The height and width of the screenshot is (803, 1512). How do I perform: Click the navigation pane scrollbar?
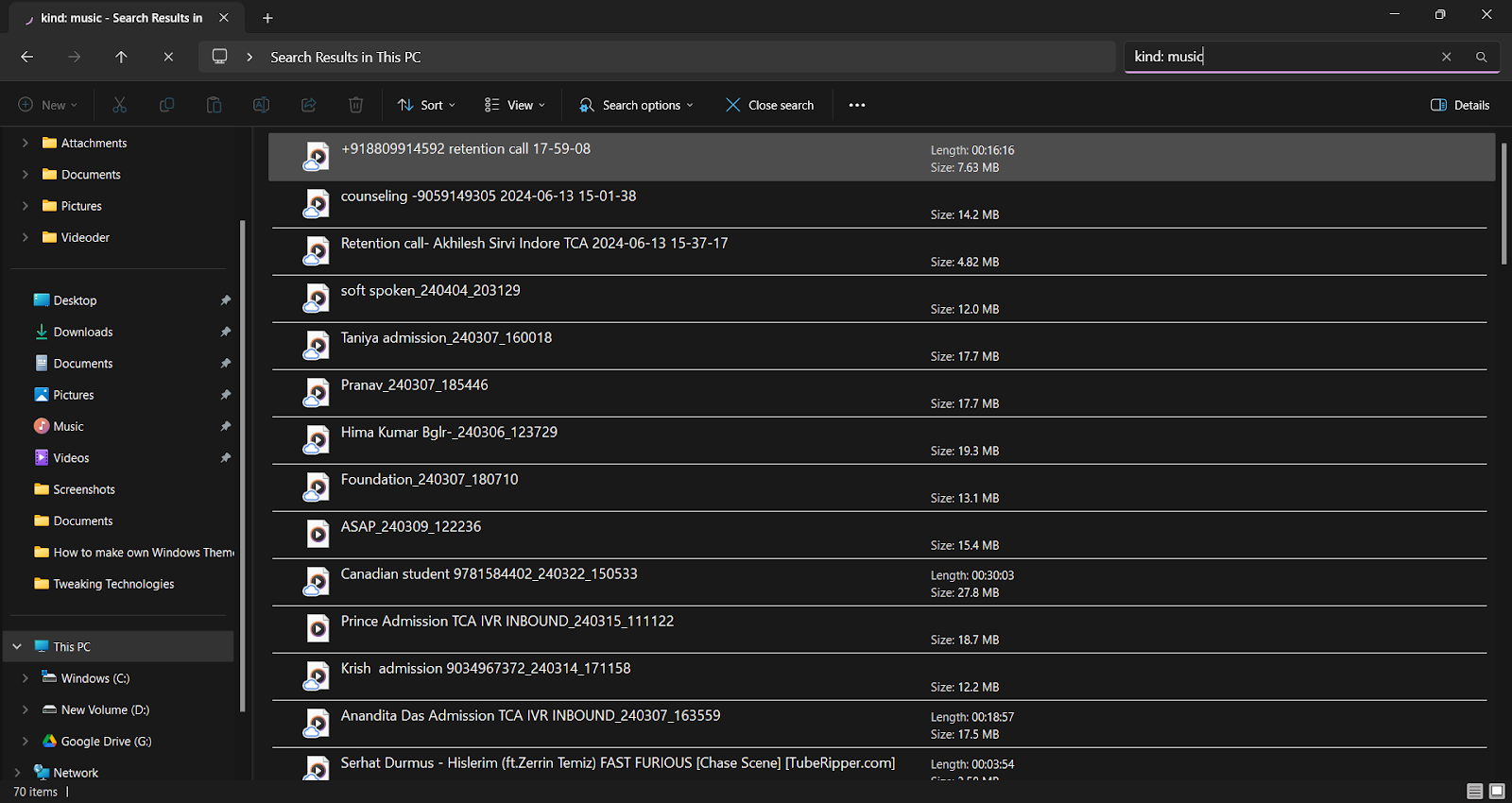(x=243, y=465)
